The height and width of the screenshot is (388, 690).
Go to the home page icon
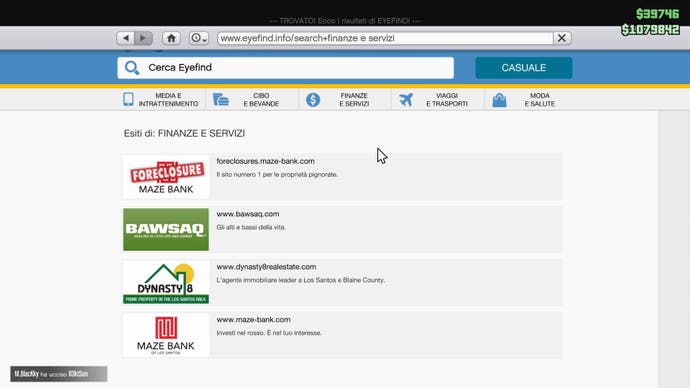coord(171,38)
